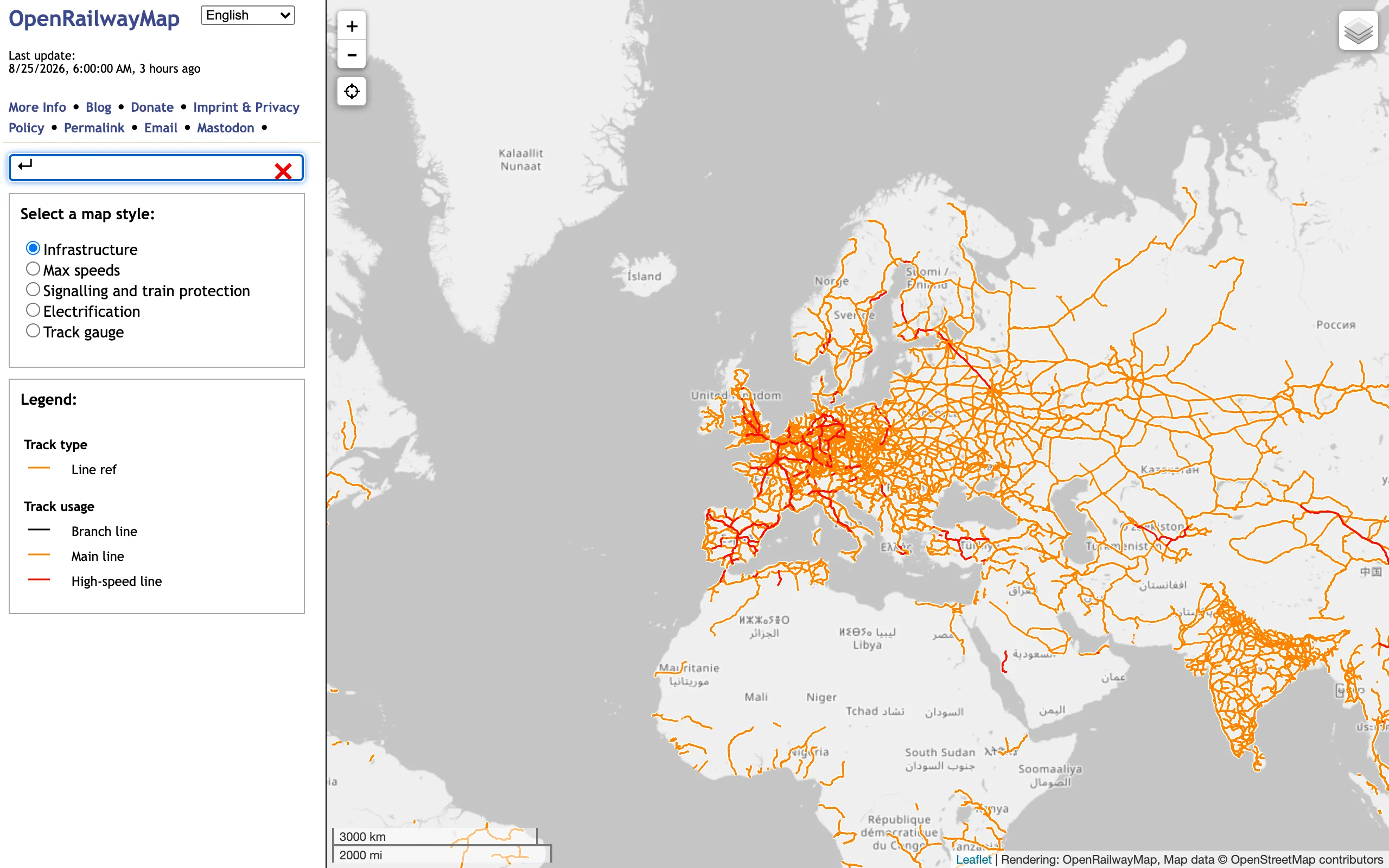The height and width of the screenshot is (868, 1389).
Task: Open the Leaflet attribution link
Action: pos(973,859)
